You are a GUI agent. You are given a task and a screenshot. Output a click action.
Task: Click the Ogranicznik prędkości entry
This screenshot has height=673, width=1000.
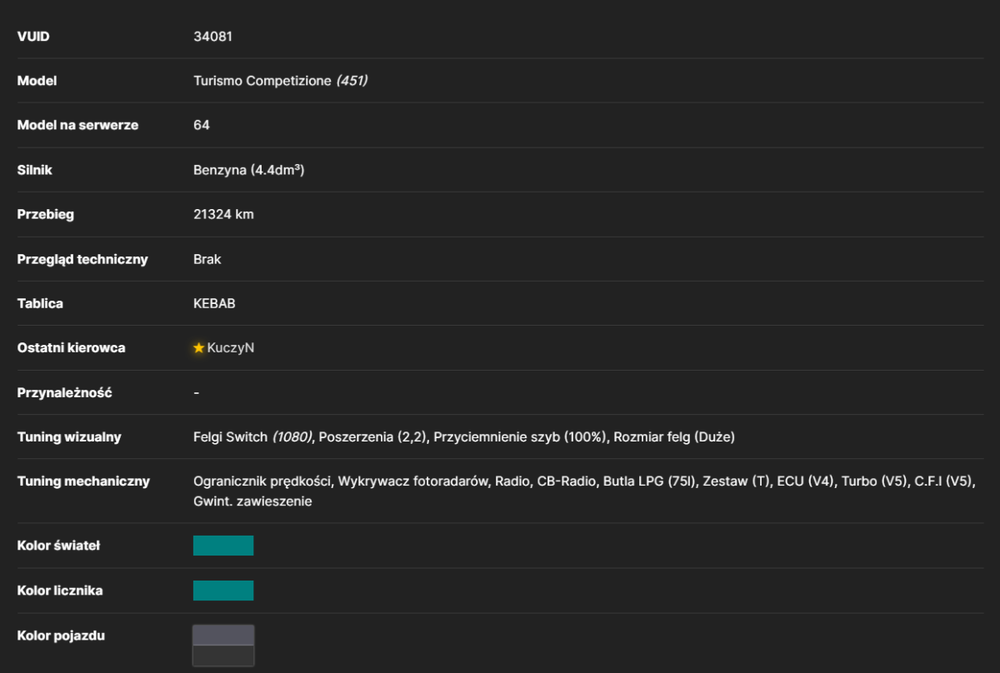click(262, 482)
